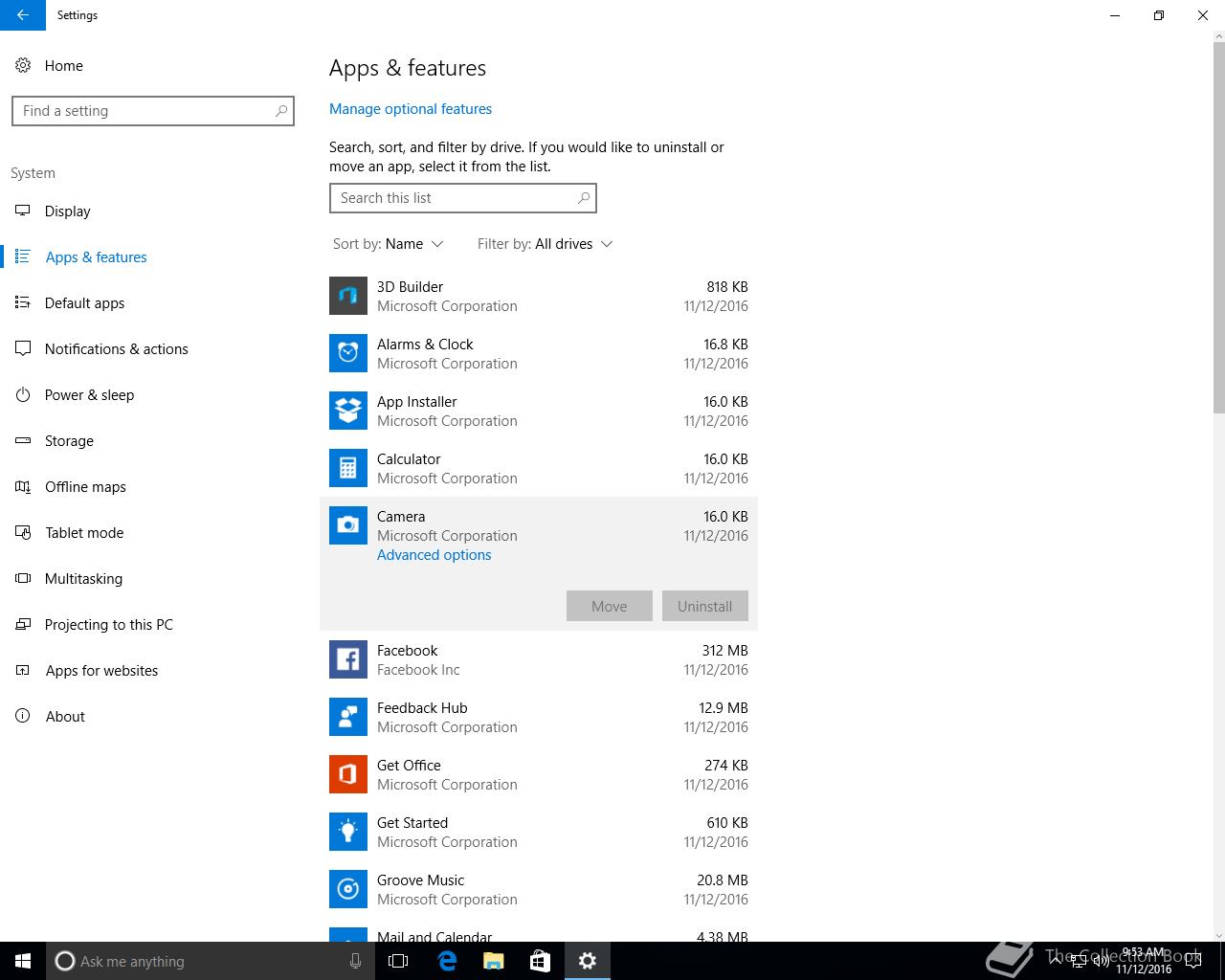Open Default apps settings page
Viewport: 1225px width, 980px height.
coord(84,303)
